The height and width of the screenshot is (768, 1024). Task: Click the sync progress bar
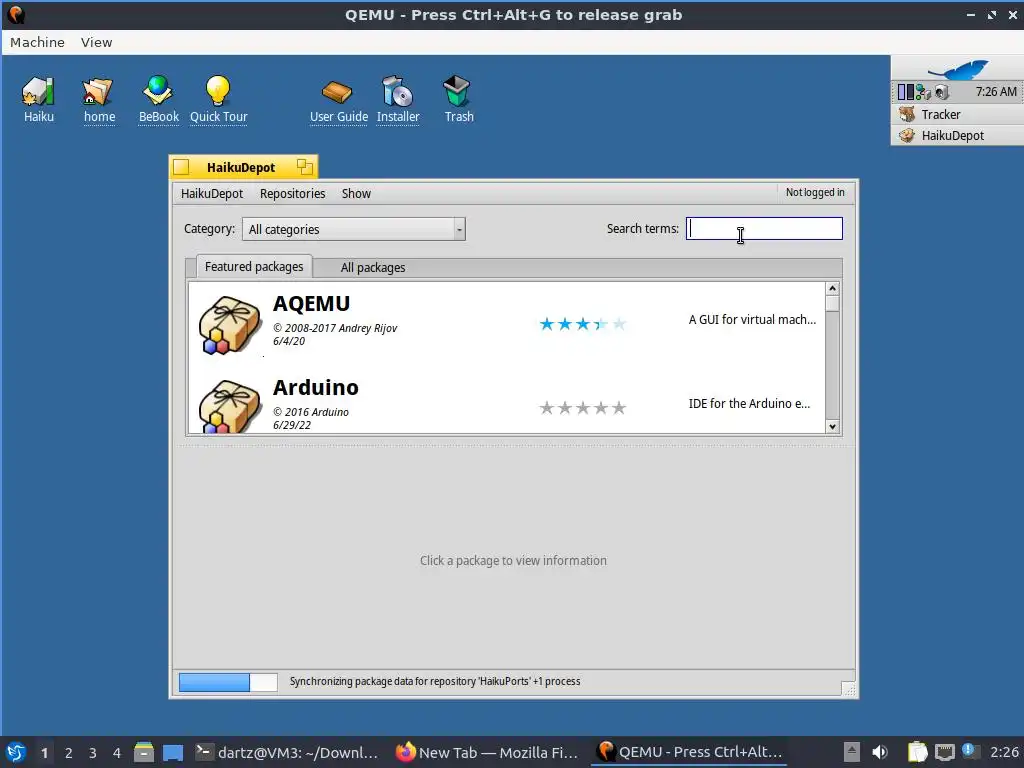point(228,682)
